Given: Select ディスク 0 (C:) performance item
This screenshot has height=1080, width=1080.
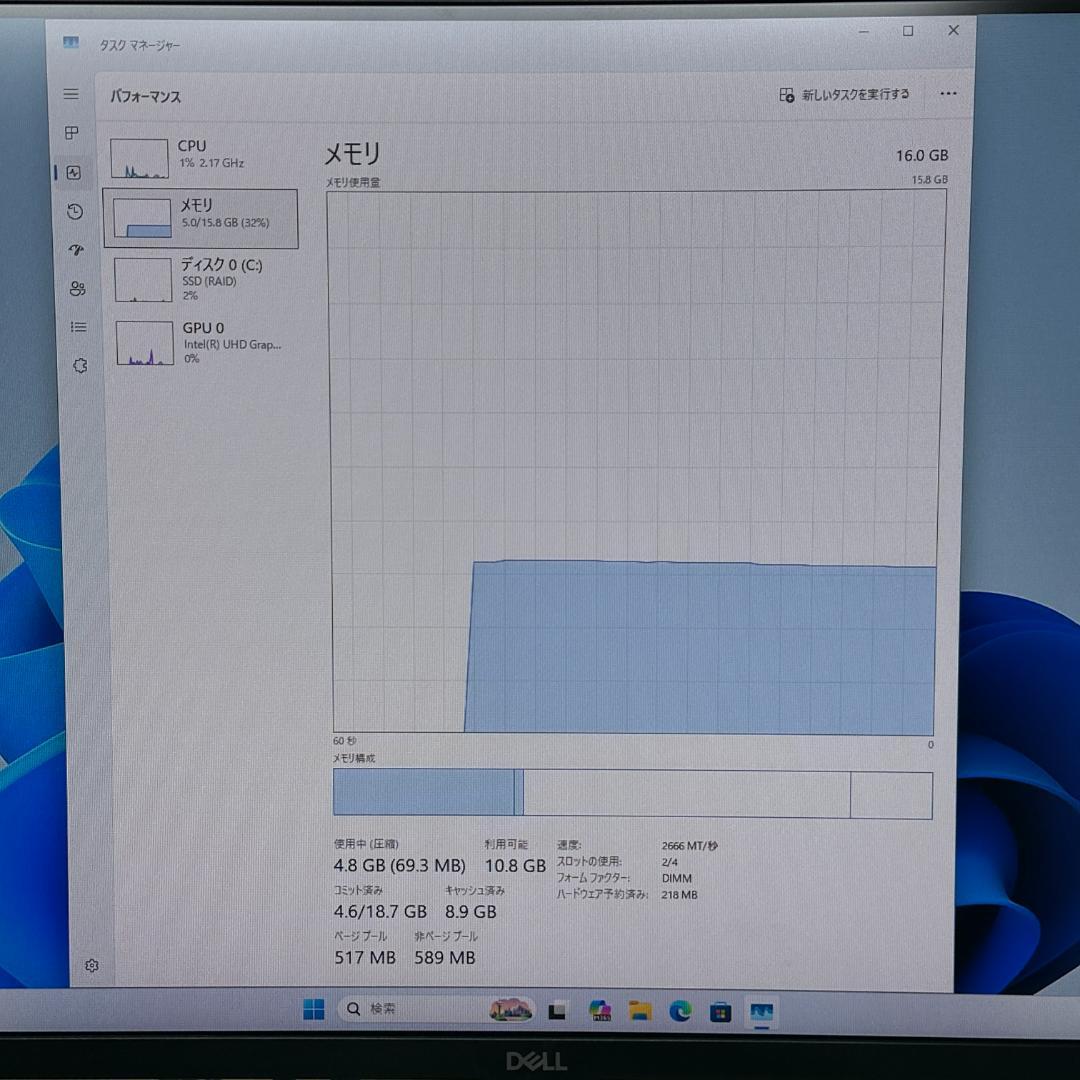Looking at the screenshot, I should pyautogui.click(x=204, y=280).
